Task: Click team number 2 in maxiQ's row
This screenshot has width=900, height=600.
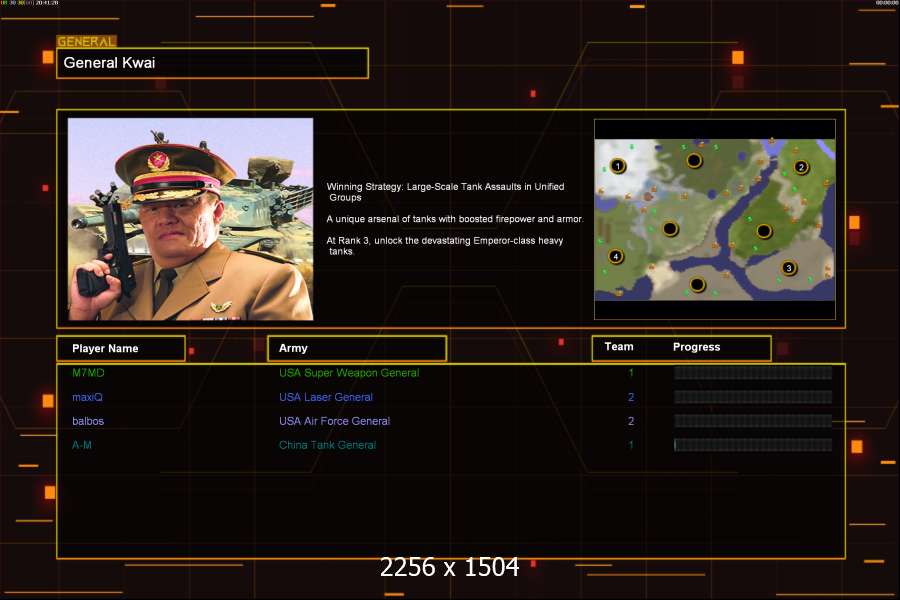Action: 631,397
